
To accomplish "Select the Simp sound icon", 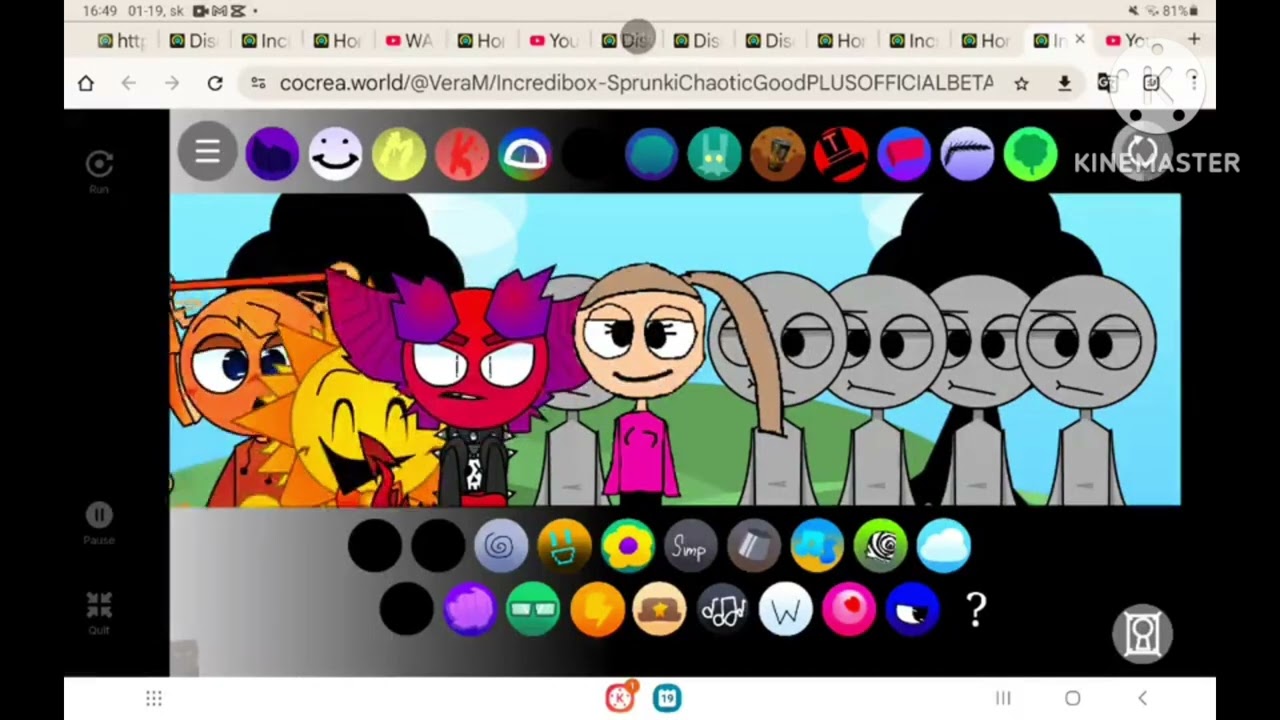I will 690,546.
